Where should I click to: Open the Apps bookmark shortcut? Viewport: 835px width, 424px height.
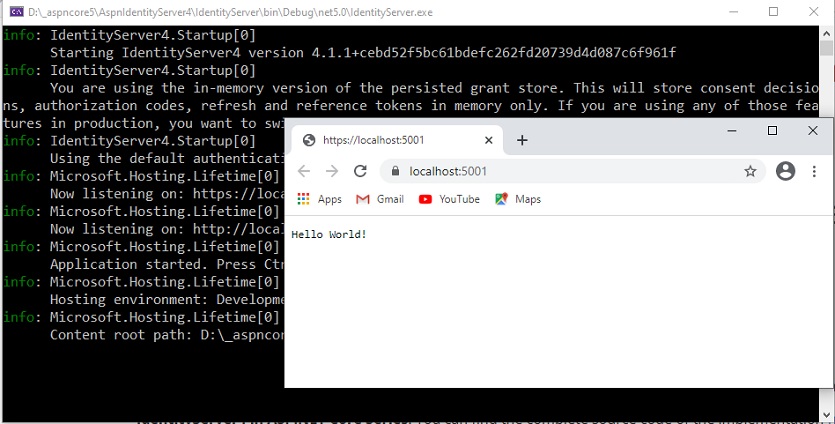[320, 199]
